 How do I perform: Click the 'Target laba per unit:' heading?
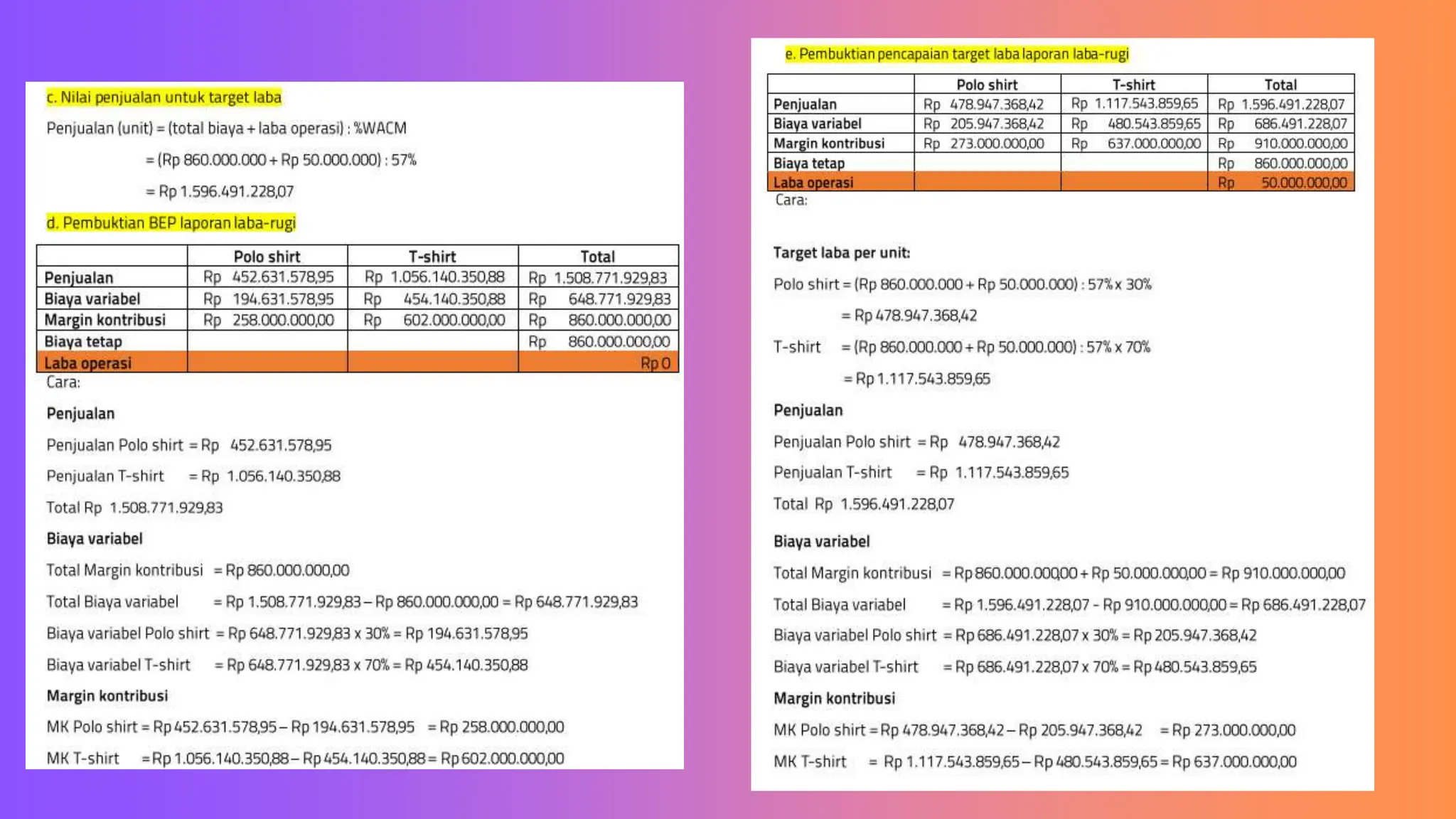(x=841, y=253)
